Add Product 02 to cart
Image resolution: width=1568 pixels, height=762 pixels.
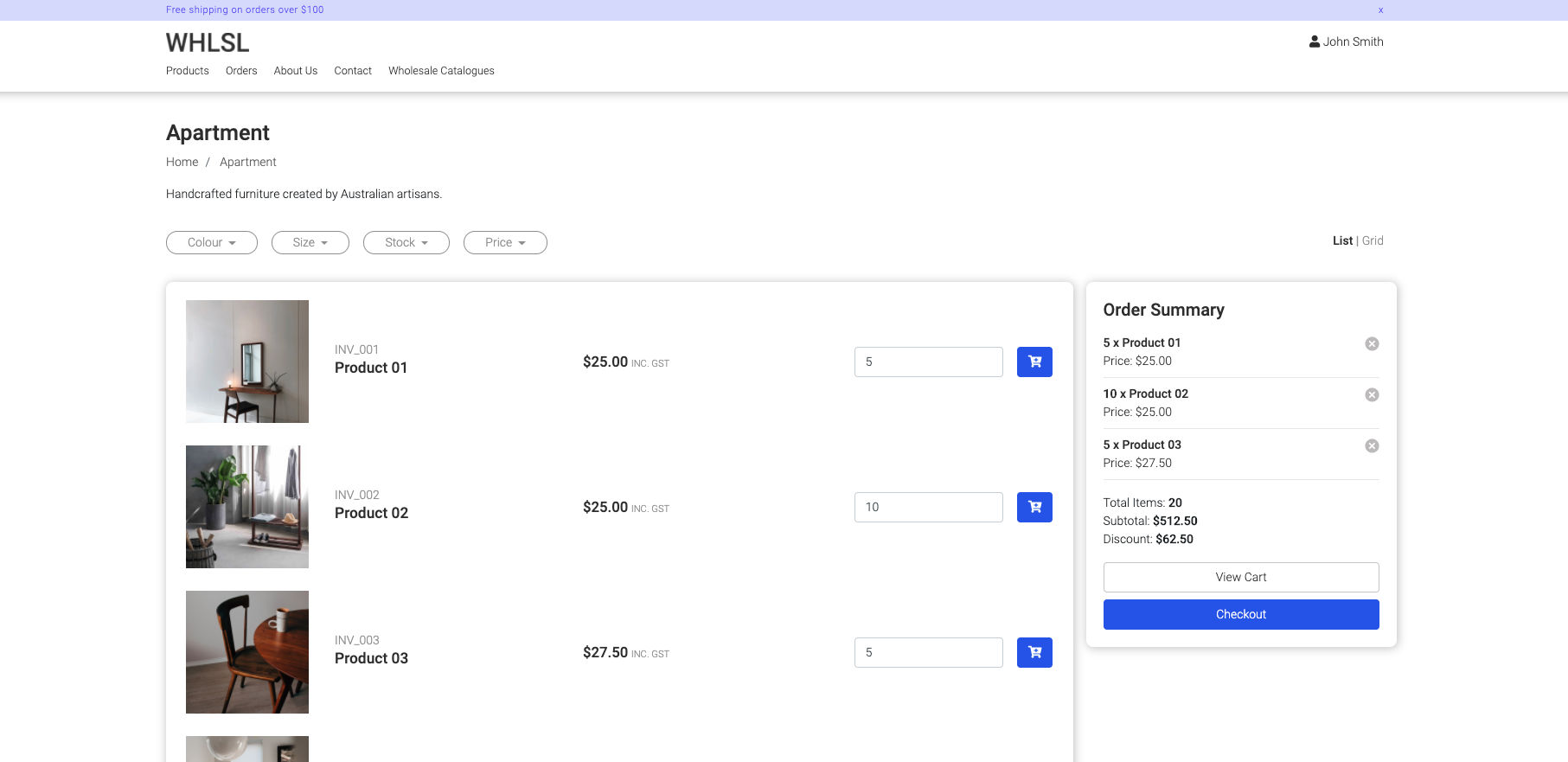1034,507
